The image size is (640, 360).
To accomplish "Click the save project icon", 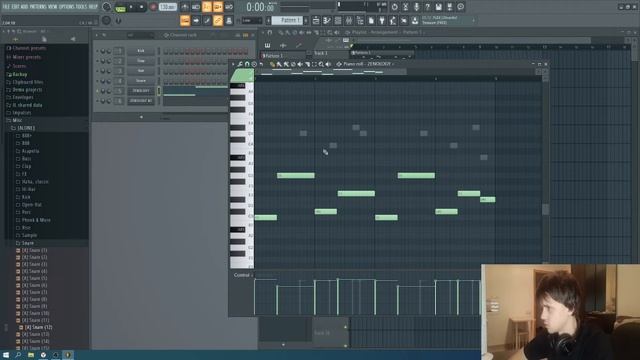I will pos(438,7).
